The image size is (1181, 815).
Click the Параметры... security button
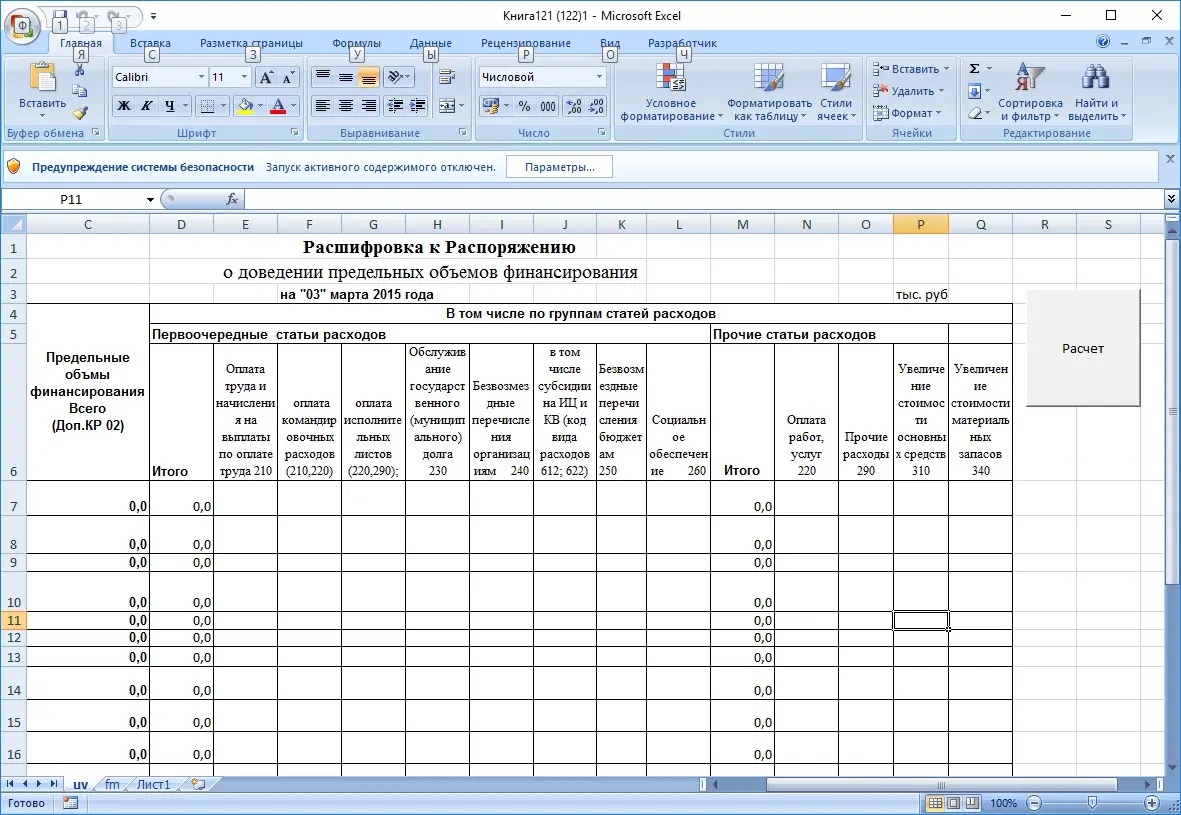(560, 167)
